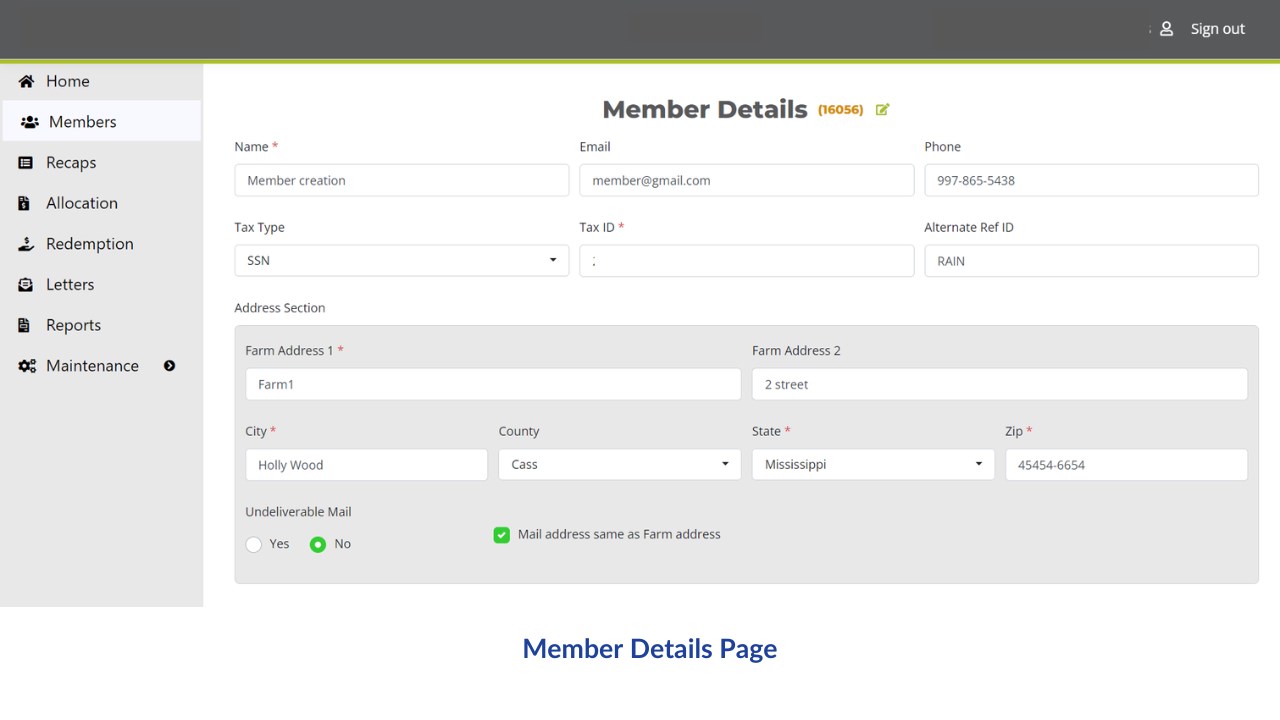Uncheck Mail address same as Farm address
Screen dimensions: 1280x720
tap(502, 535)
